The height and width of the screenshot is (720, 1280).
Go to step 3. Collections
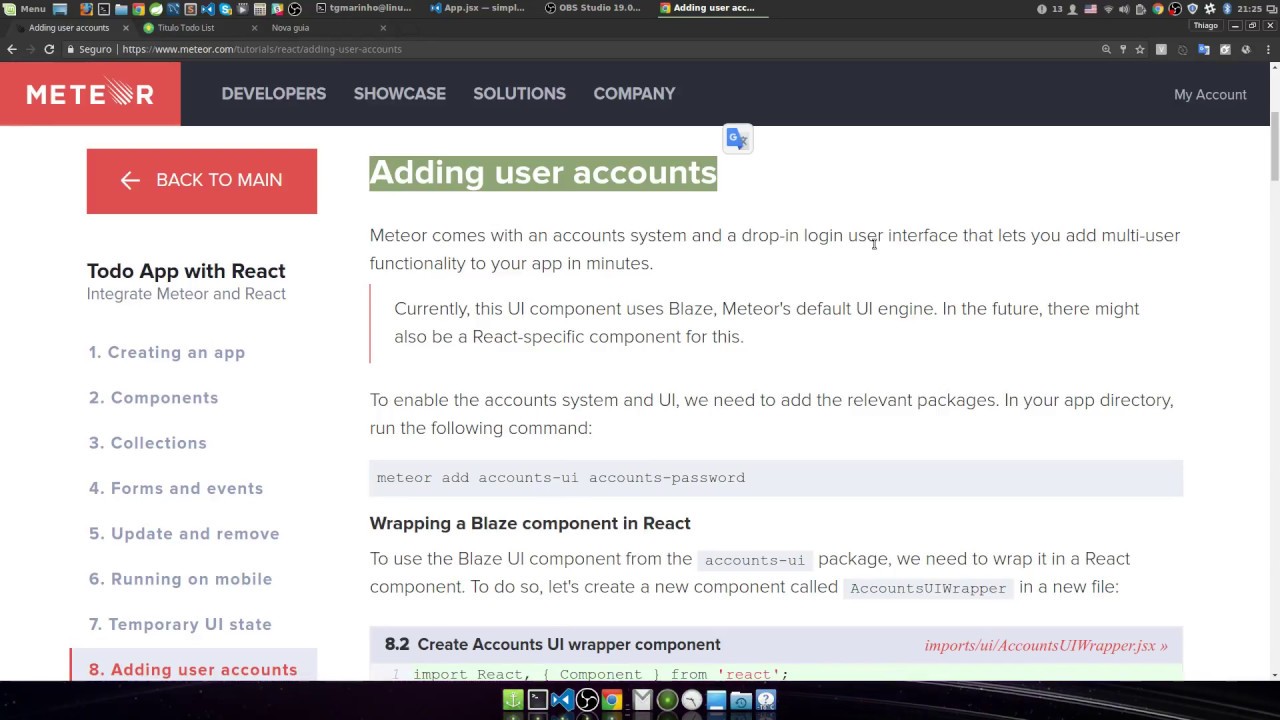pos(148,443)
